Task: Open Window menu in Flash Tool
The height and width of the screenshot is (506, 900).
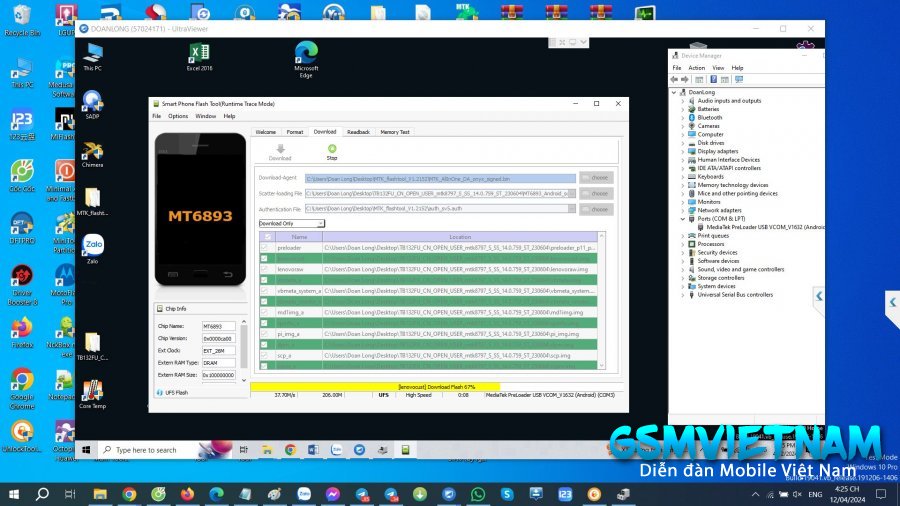Action: click(205, 116)
